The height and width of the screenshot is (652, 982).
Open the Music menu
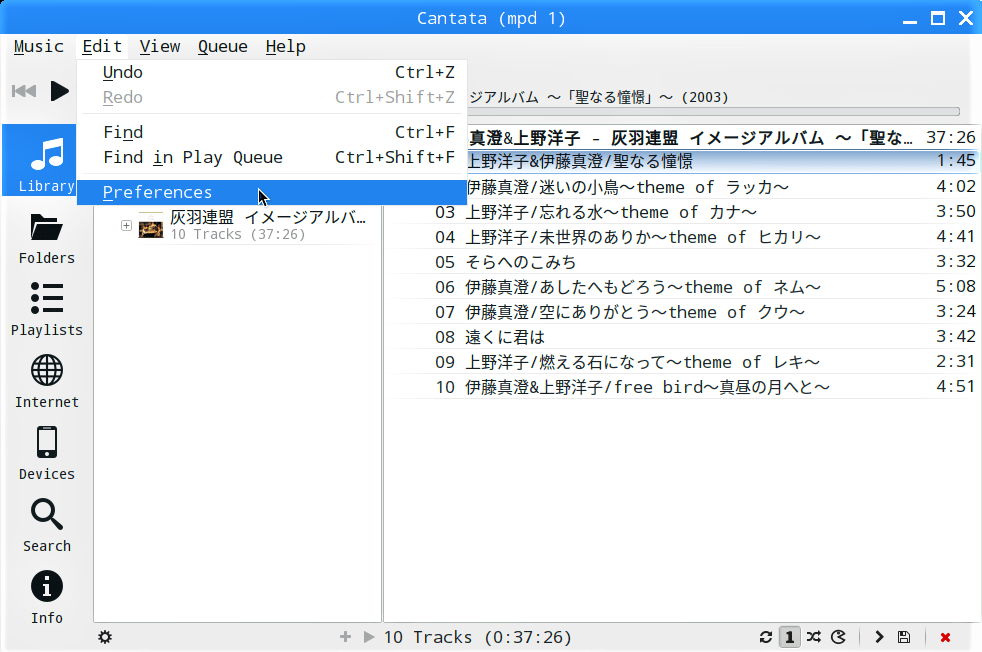[x=39, y=46]
